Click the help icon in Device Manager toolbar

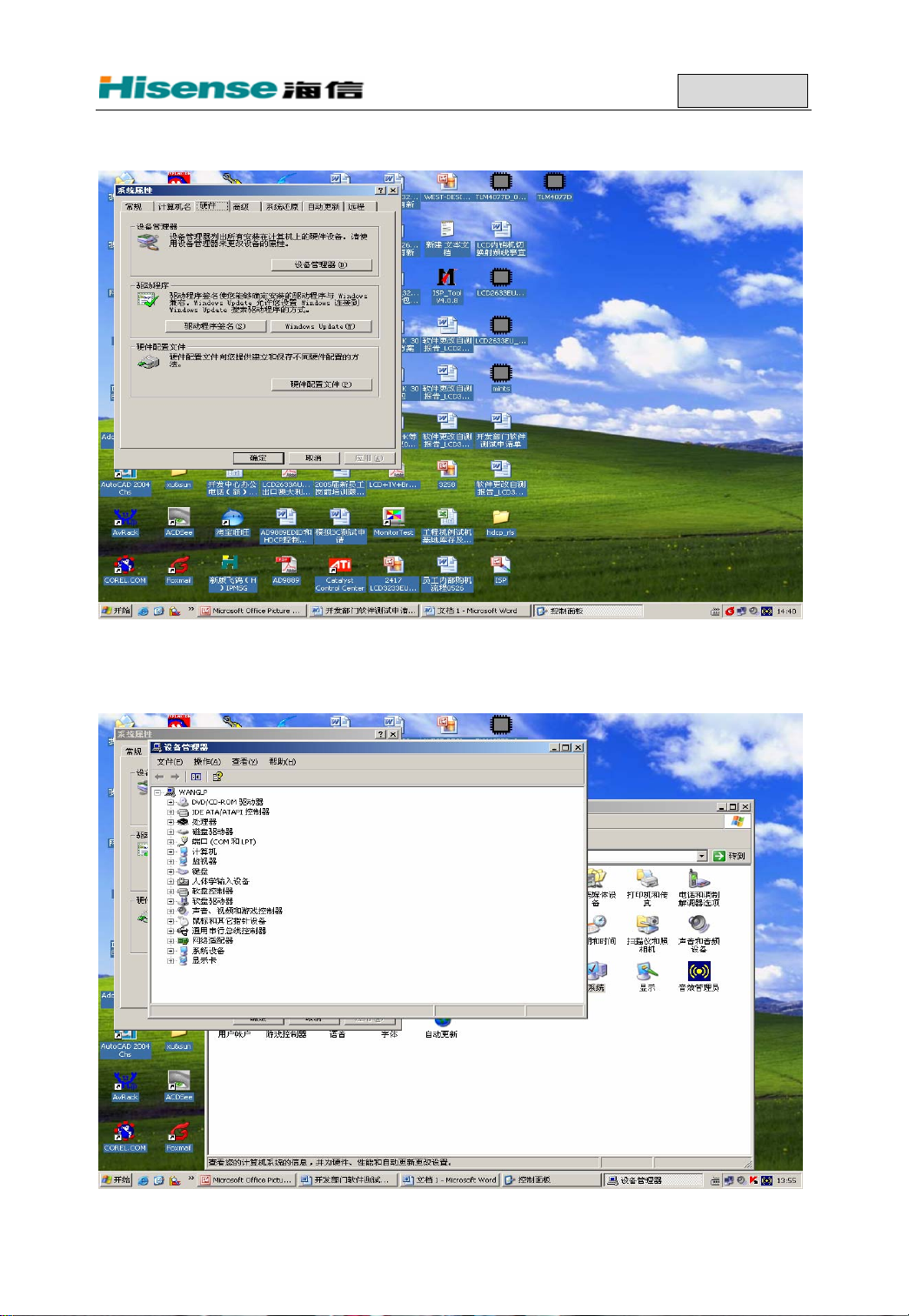pos(217,777)
